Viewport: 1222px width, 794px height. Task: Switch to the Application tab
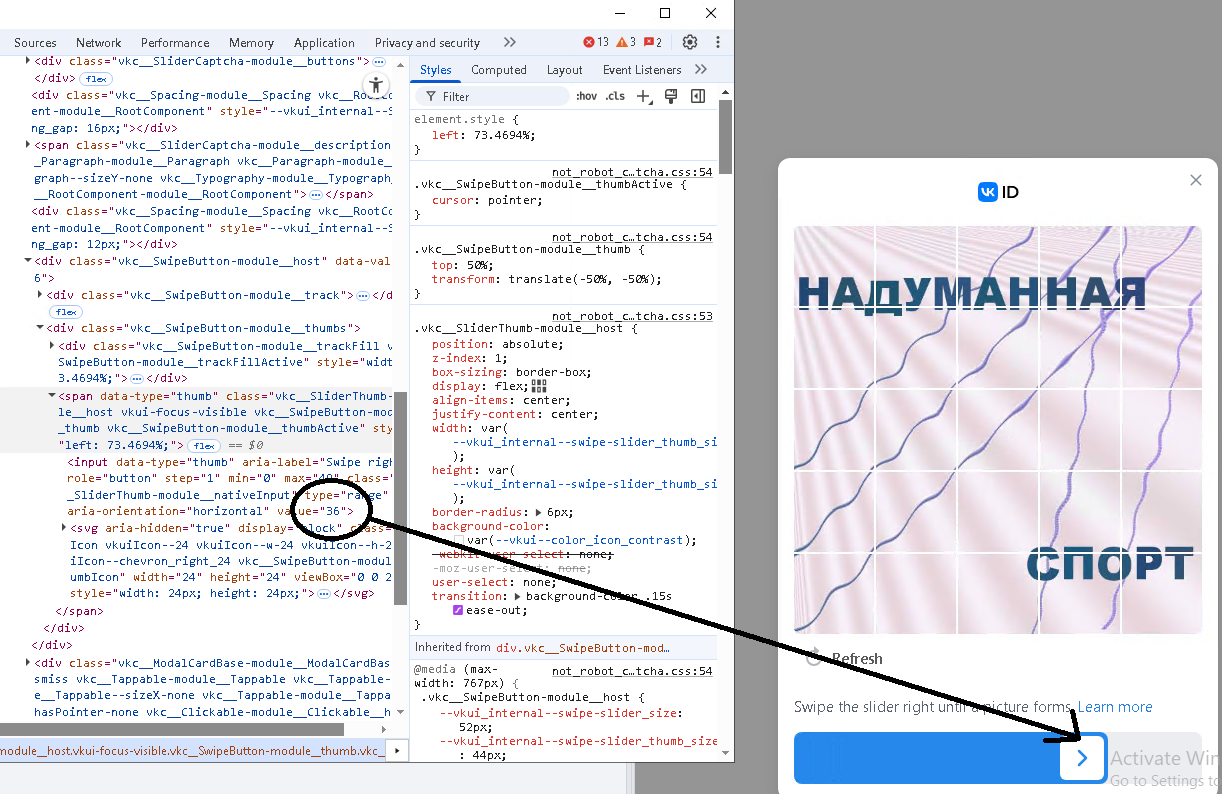(x=324, y=42)
